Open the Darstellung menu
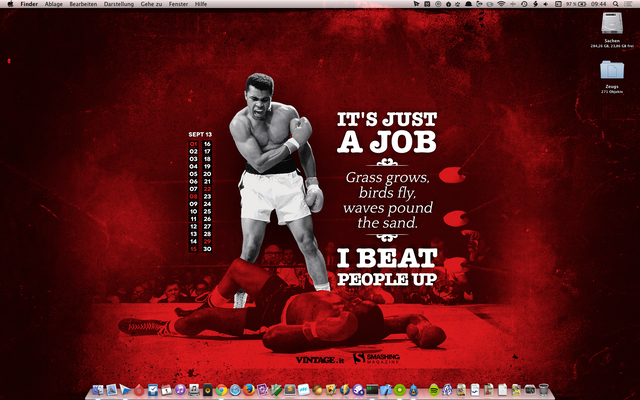The height and width of the screenshot is (400, 640). 119,4
